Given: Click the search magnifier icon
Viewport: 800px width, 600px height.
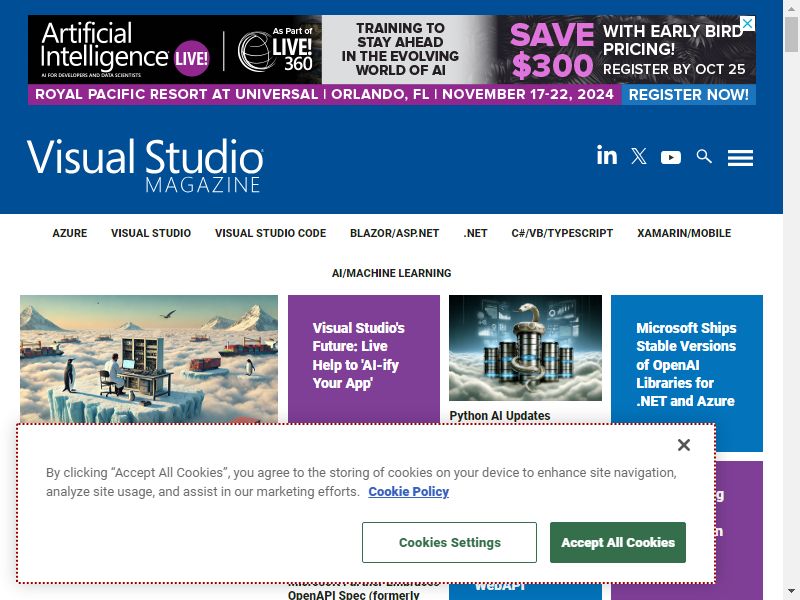Looking at the screenshot, I should [x=704, y=156].
